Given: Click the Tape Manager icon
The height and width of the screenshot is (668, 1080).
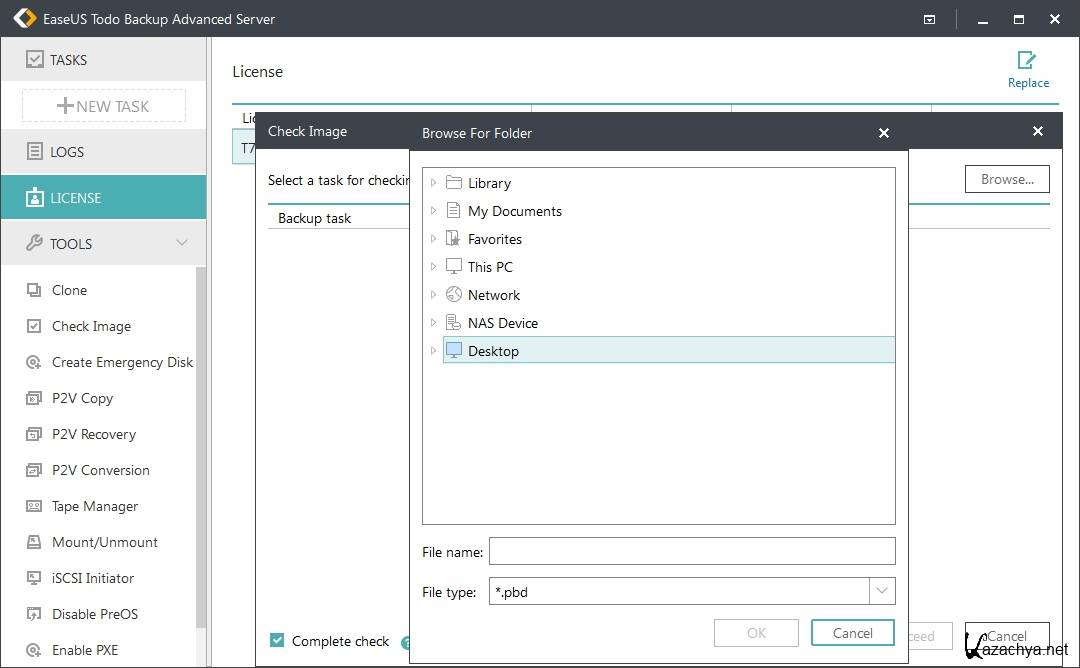Looking at the screenshot, I should tap(34, 506).
